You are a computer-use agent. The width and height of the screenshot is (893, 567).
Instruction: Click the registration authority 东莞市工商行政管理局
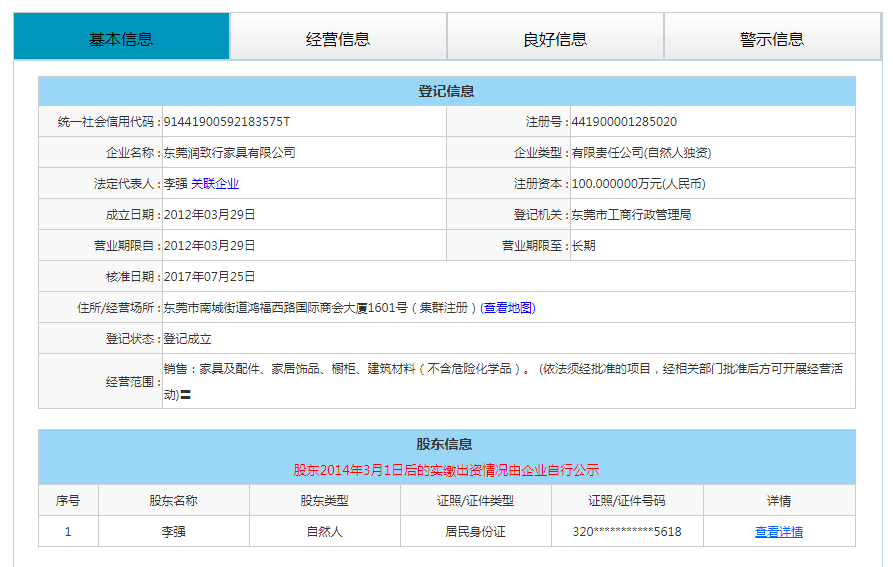(631, 215)
